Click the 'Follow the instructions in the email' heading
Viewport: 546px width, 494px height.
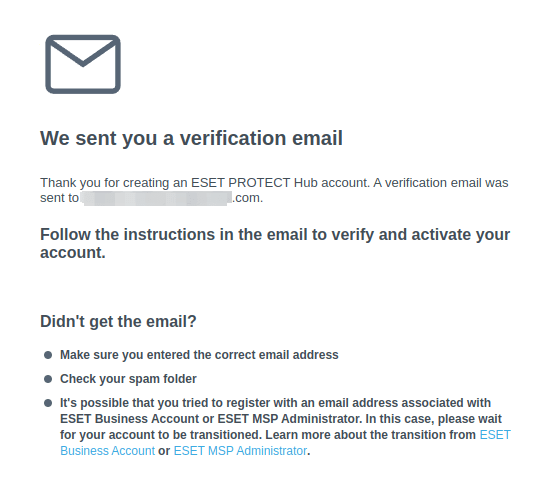tap(275, 243)
